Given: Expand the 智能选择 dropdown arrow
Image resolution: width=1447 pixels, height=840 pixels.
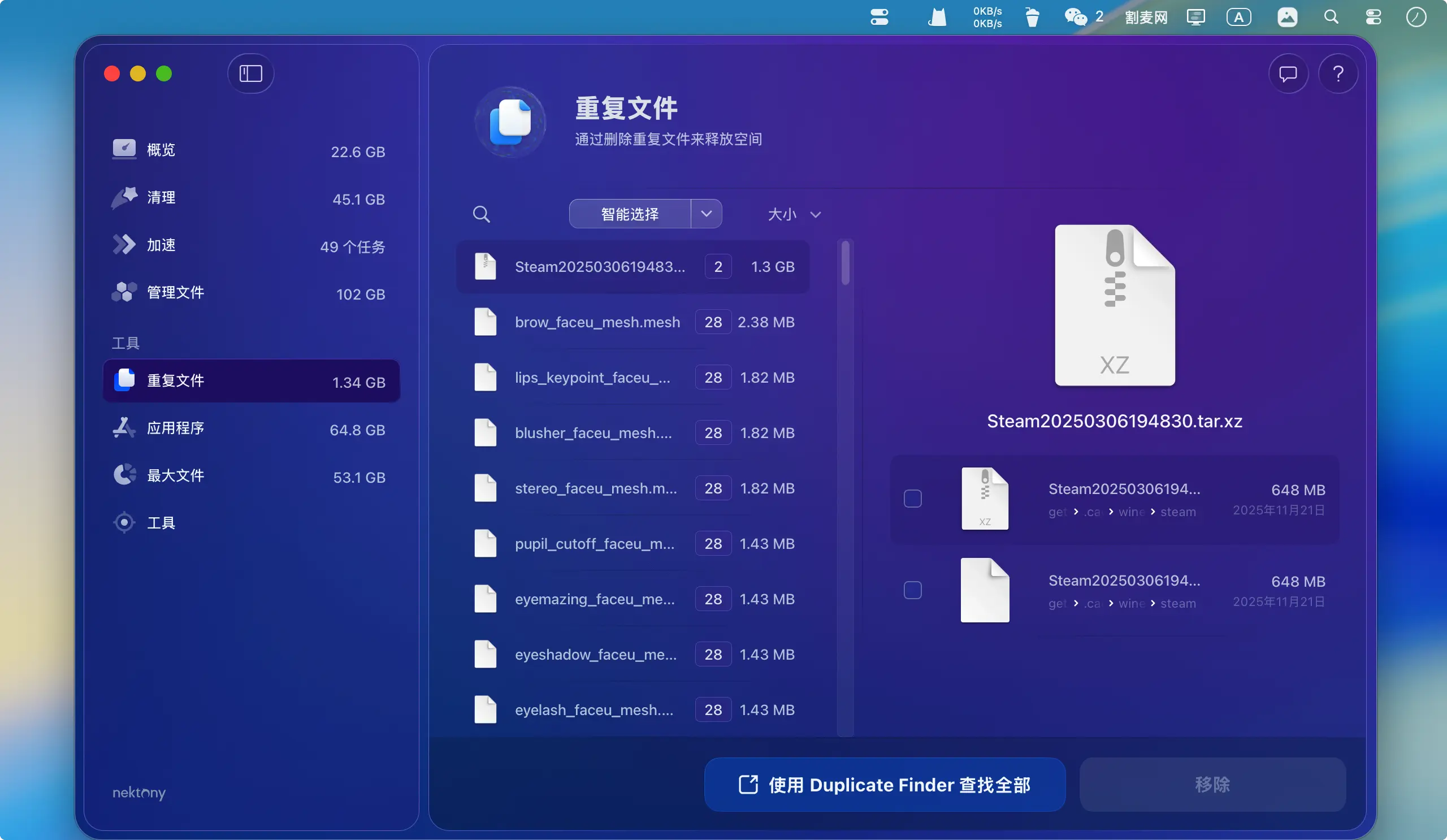Looking at the screenshot, I should coord(707,214).
